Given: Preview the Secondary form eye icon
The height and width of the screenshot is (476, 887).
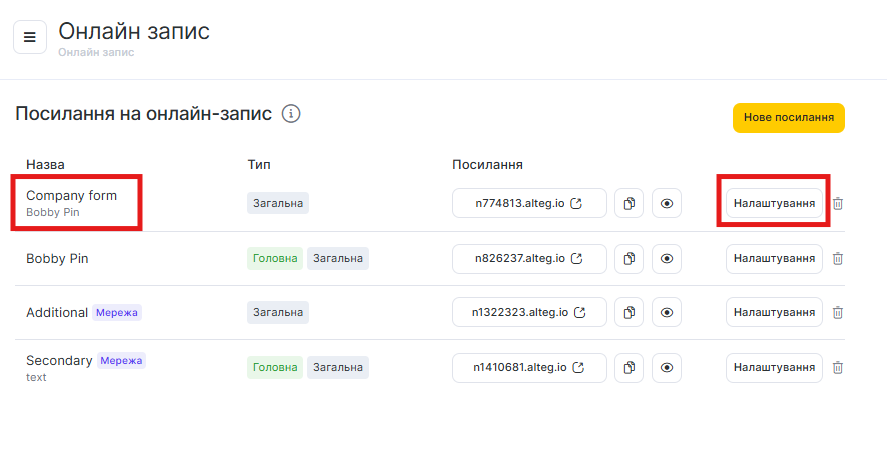Looking at the screenshot, I should [x=667, y=368].
